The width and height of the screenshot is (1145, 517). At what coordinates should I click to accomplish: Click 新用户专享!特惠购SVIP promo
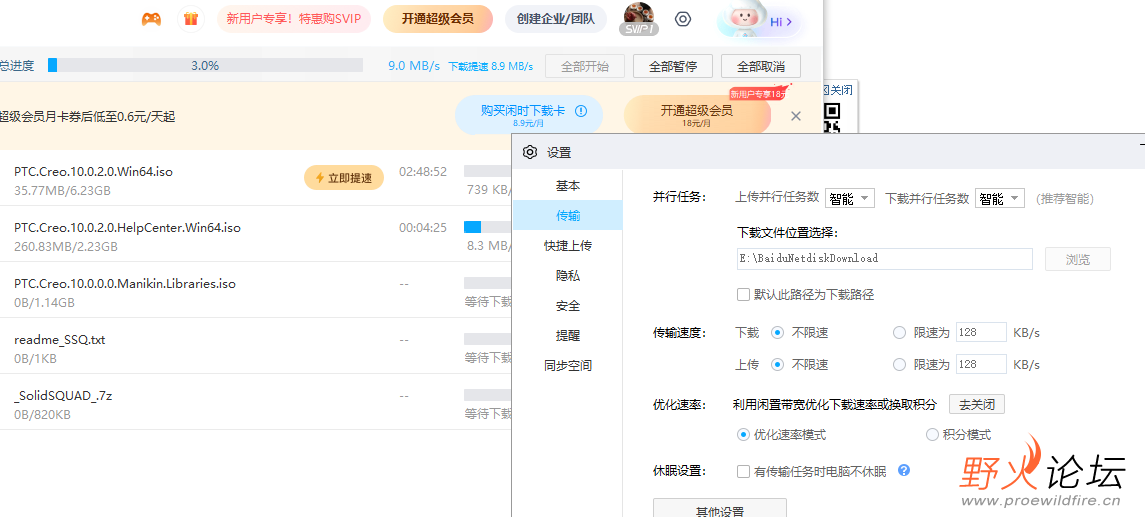294,19
